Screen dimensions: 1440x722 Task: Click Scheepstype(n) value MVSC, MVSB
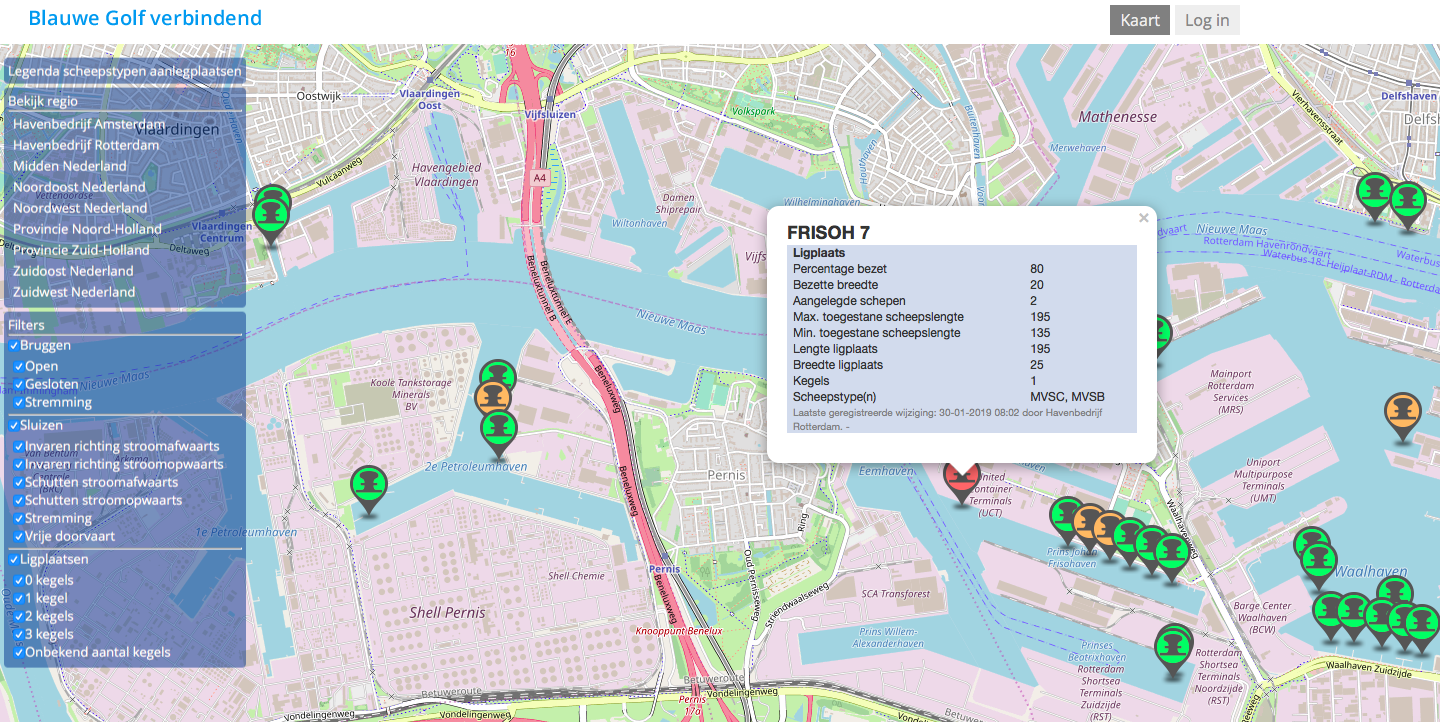tap(1067, 397)
